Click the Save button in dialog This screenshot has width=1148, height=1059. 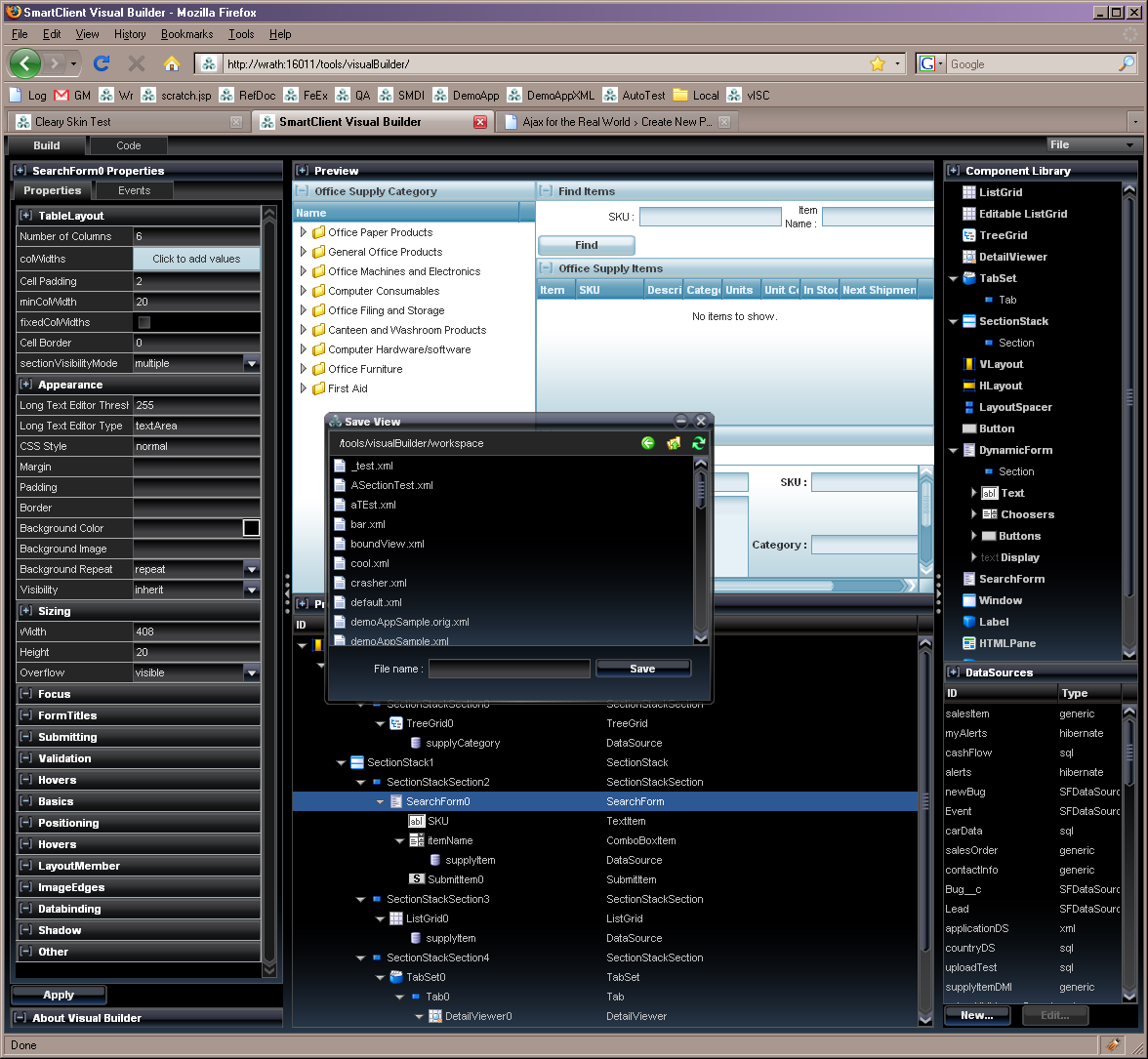[642, 669]
